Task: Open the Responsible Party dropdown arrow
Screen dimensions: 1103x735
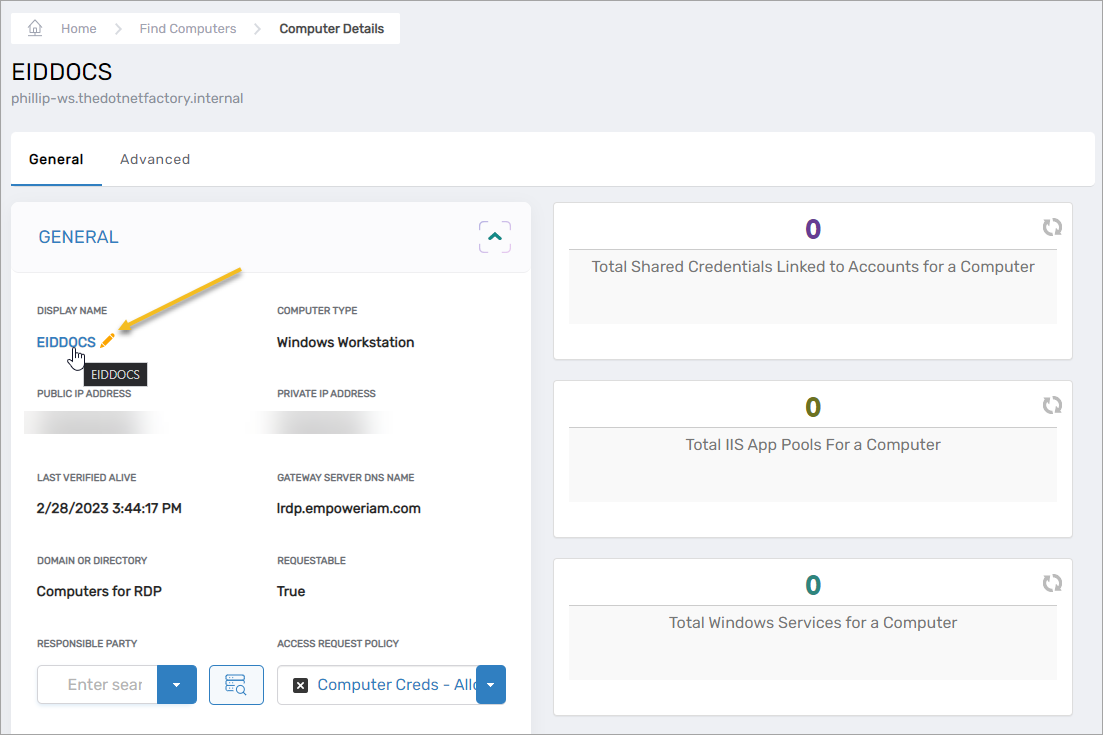Action: (x=177, y=685)
